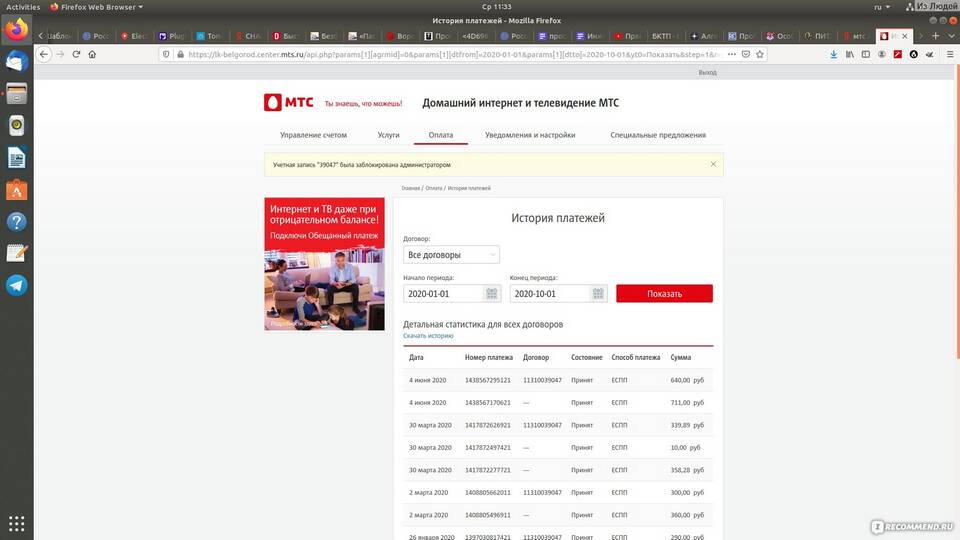Viewport: 960px width, 540px height.
Task: View site security lock info
Action: point(180,54)
